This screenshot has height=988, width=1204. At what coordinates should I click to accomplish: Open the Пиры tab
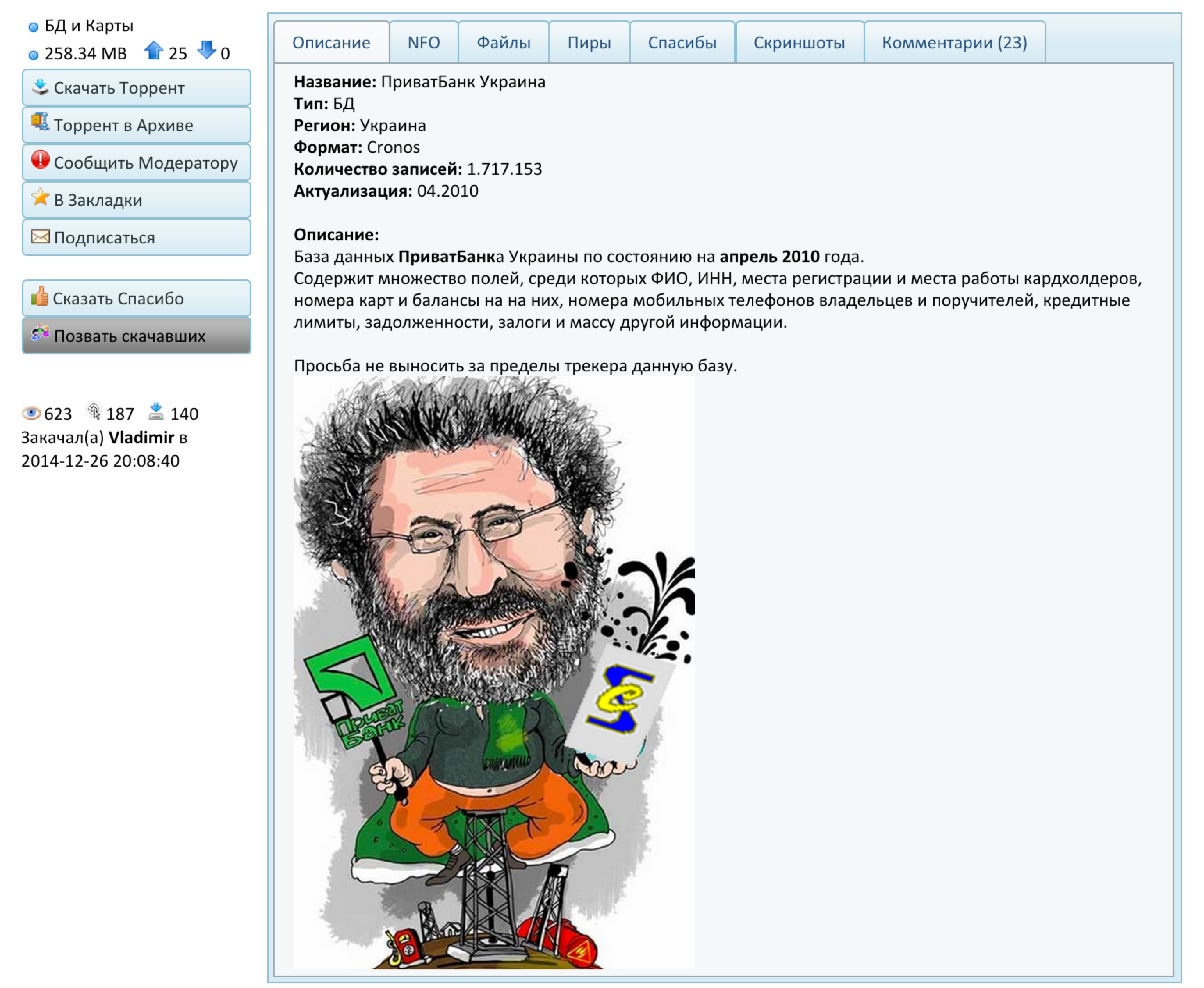pyautogui.click(x=589, y=43)
